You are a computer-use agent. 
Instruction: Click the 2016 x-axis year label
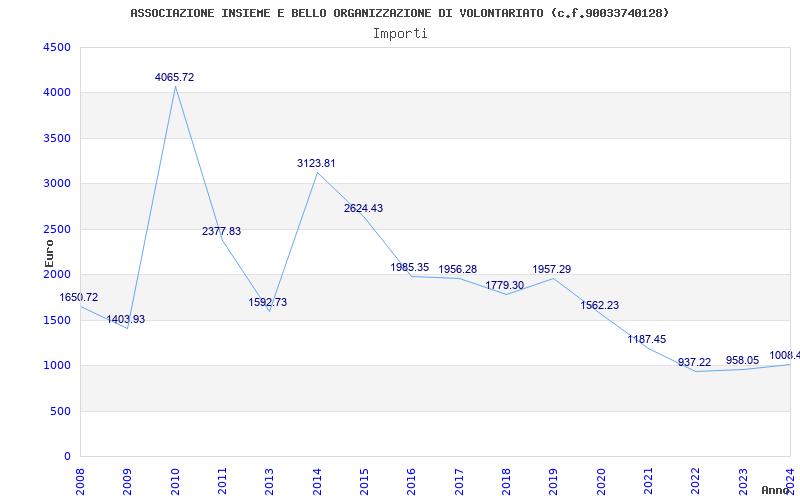[x=411, y=482]
